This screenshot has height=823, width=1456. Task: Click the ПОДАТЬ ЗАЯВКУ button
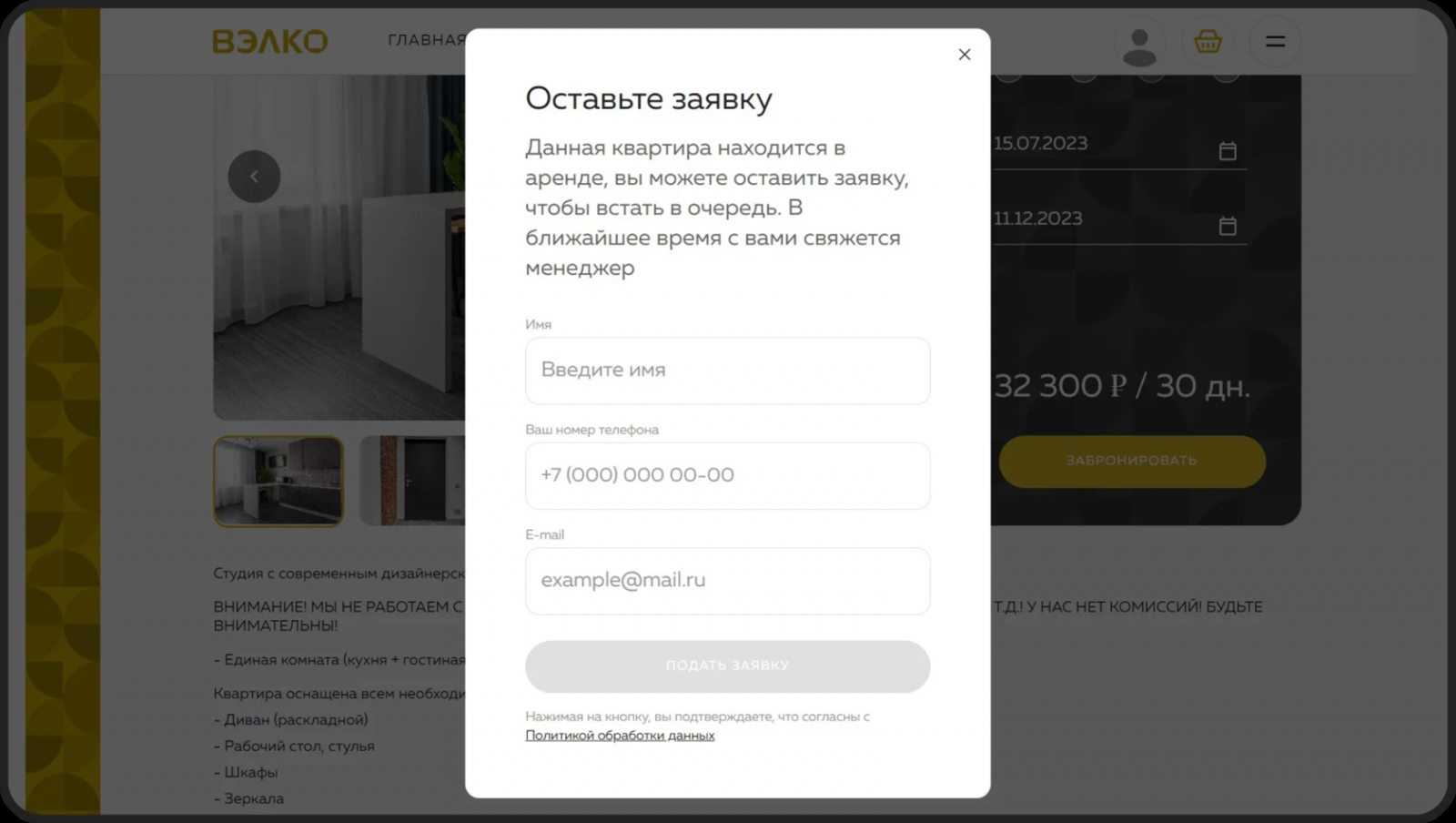(x=727, y=666)
